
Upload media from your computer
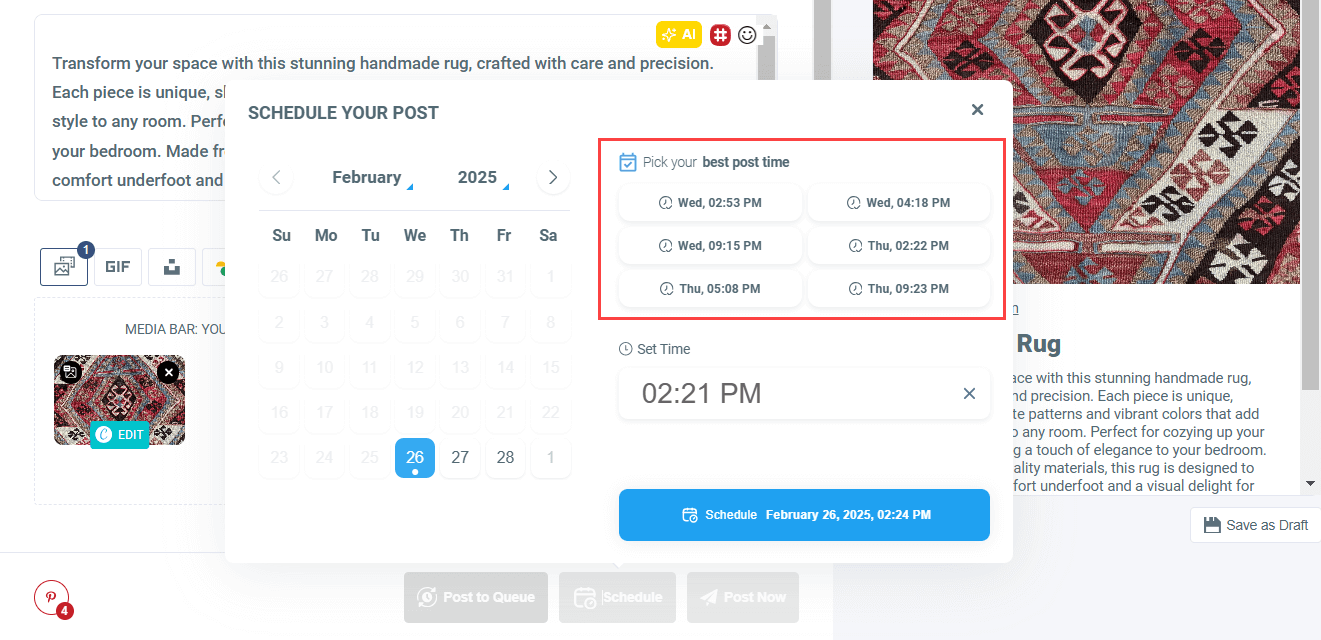point(171,266)
